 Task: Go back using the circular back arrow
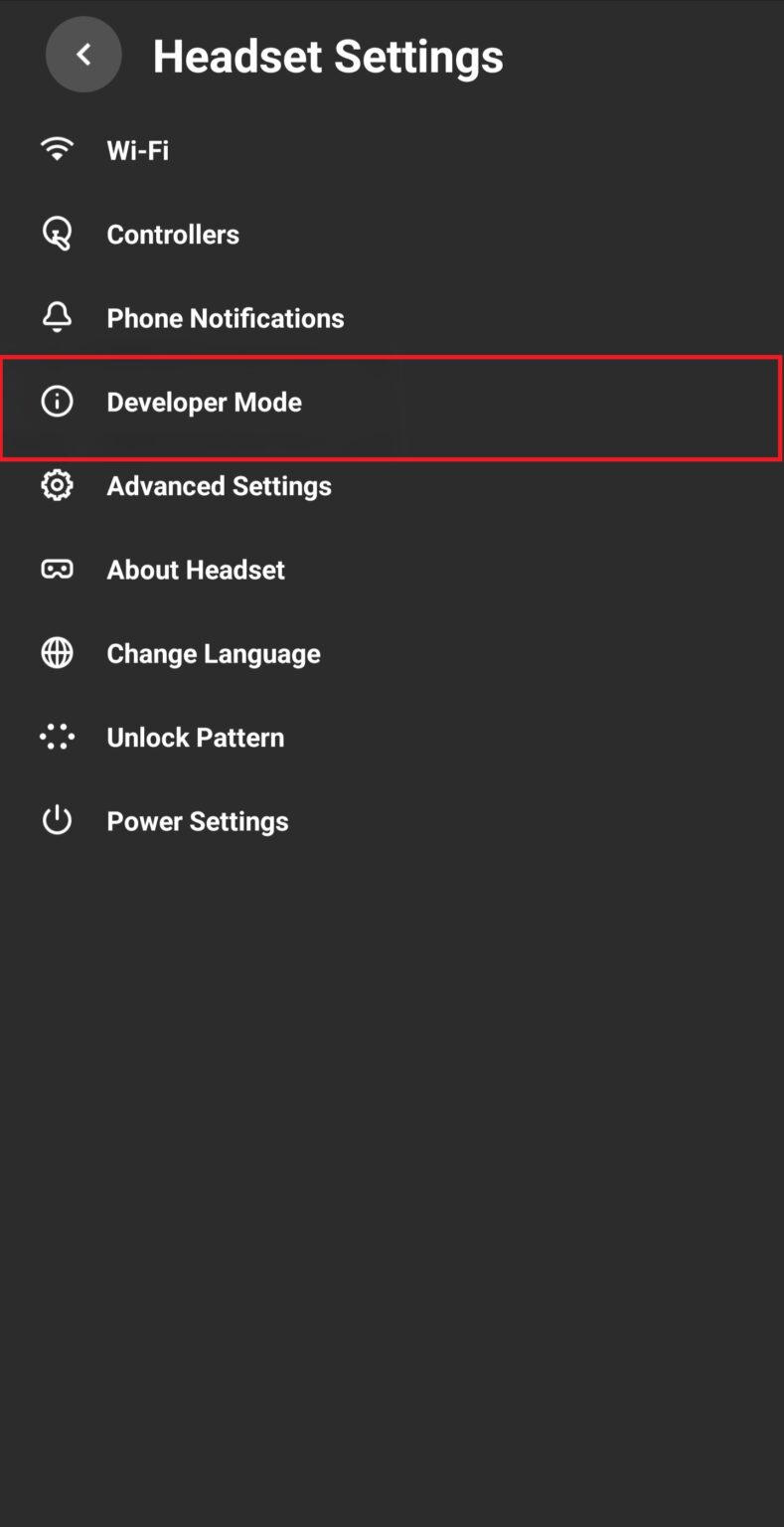pos(83,55)
